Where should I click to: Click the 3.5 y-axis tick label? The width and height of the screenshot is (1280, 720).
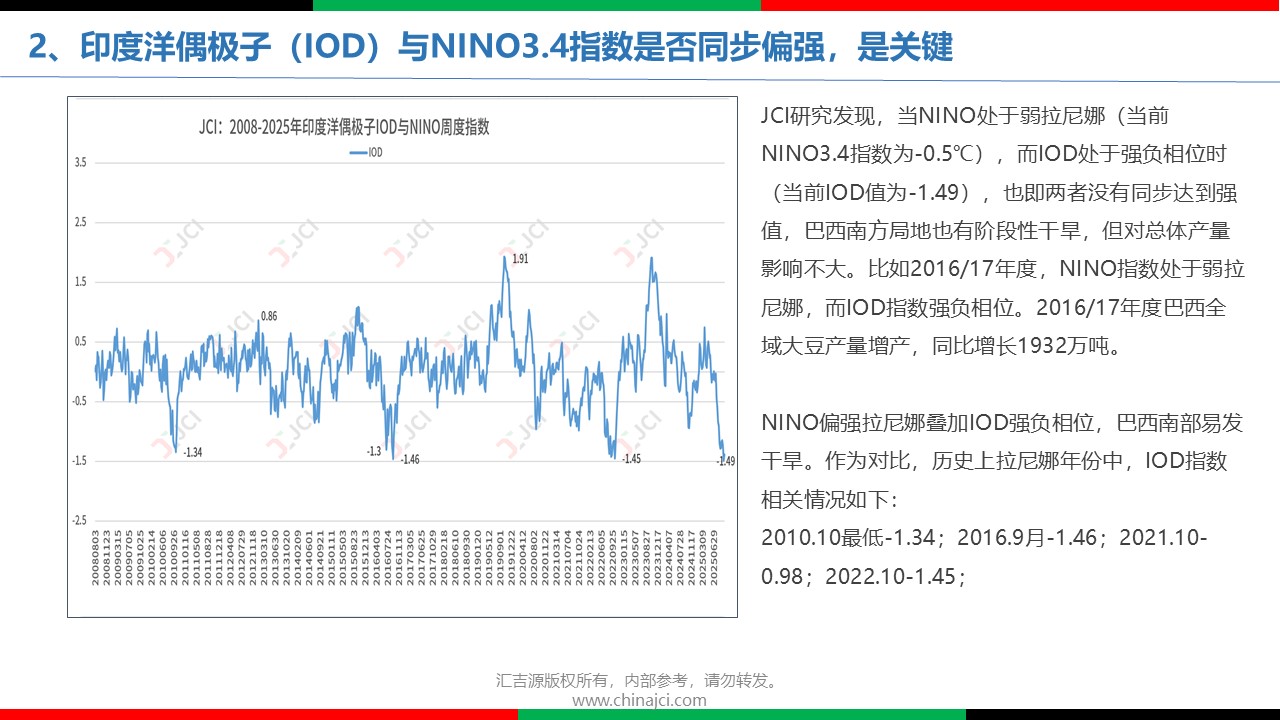pos(81,162)
